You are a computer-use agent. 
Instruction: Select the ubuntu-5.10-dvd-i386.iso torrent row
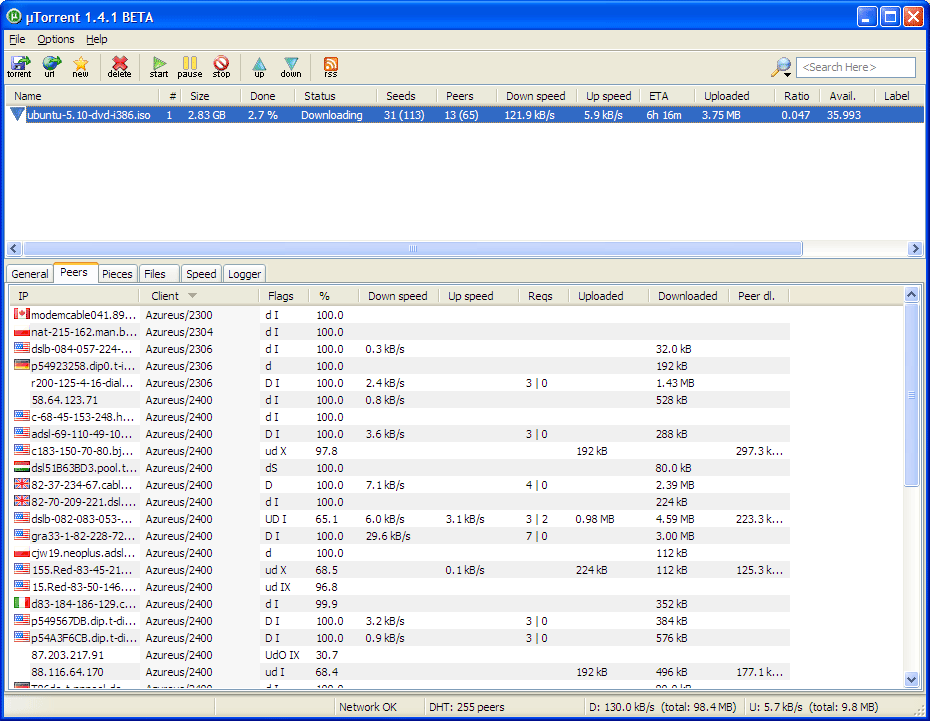465,115
